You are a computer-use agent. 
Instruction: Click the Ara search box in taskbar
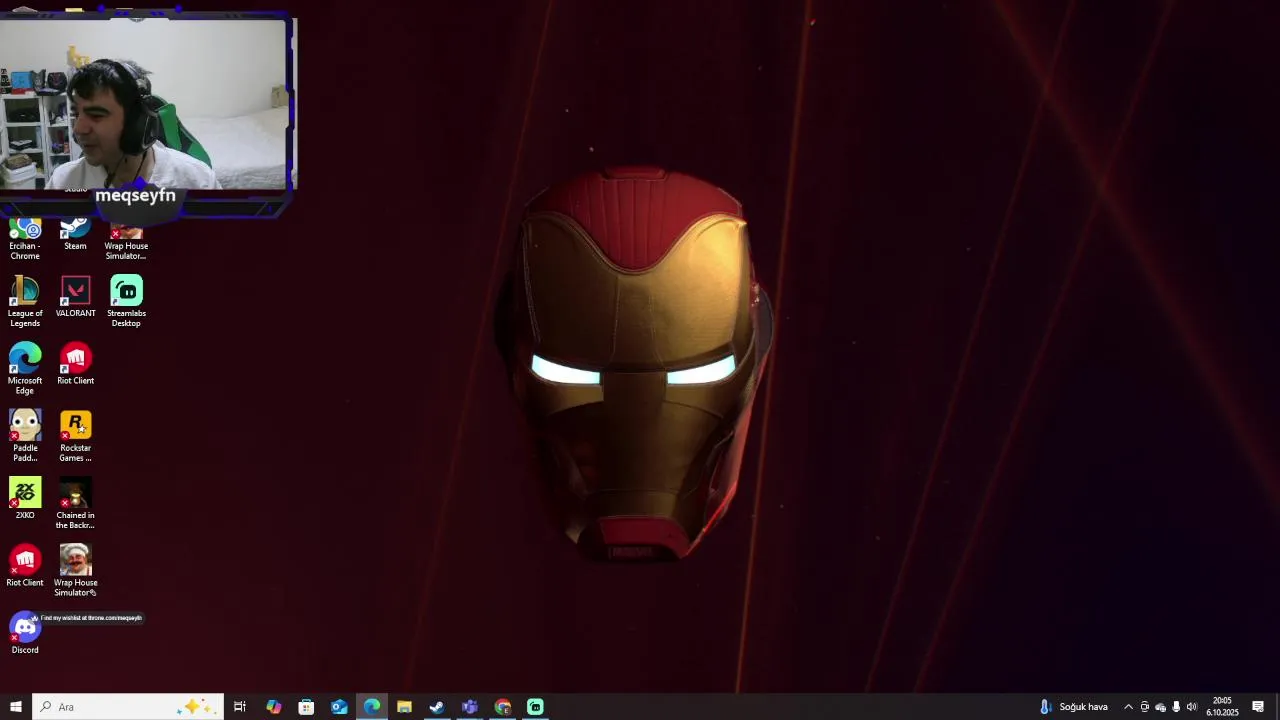(x=127, y=707)
